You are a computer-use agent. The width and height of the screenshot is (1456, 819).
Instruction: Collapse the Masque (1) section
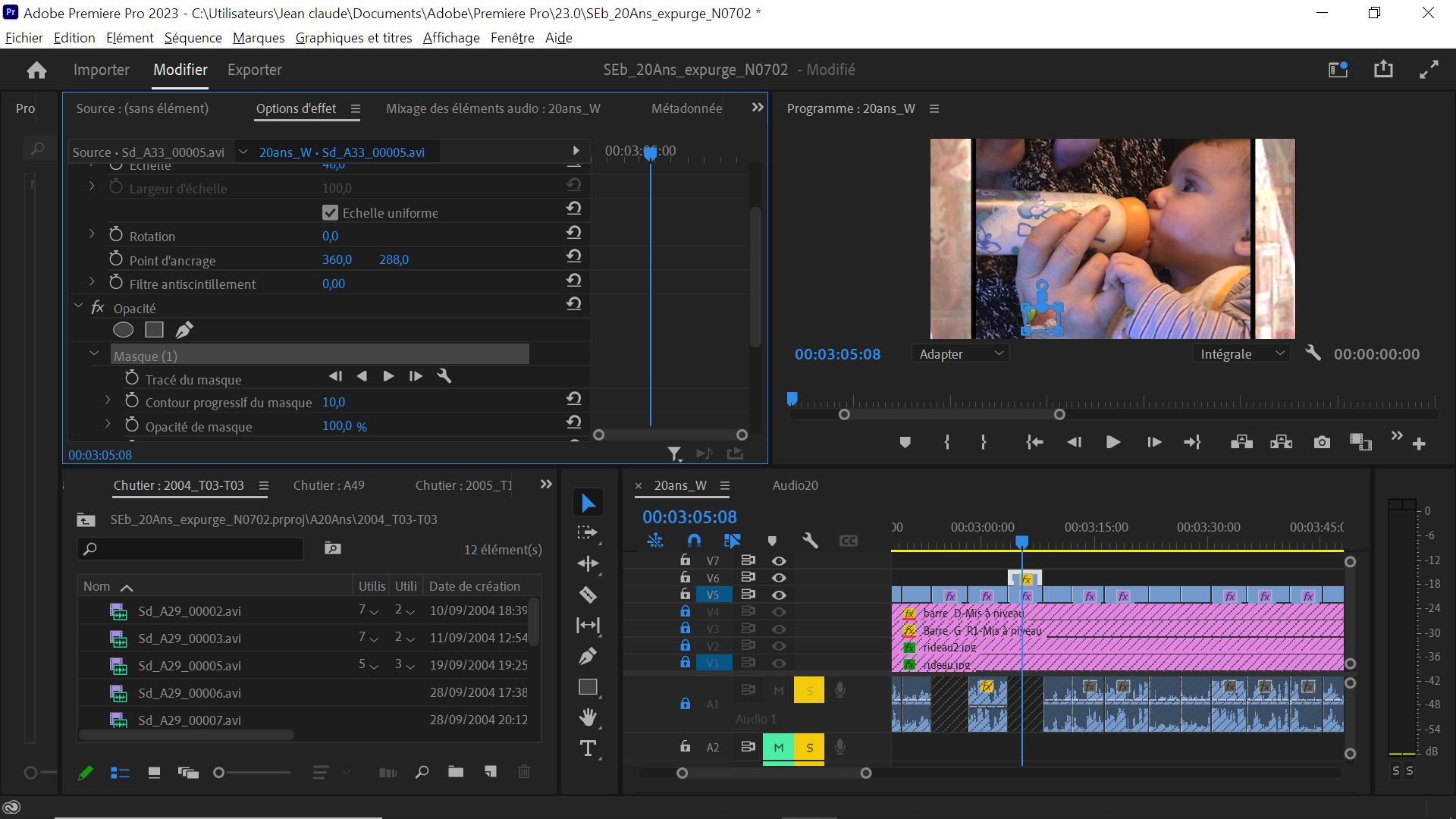click(94, 354)
